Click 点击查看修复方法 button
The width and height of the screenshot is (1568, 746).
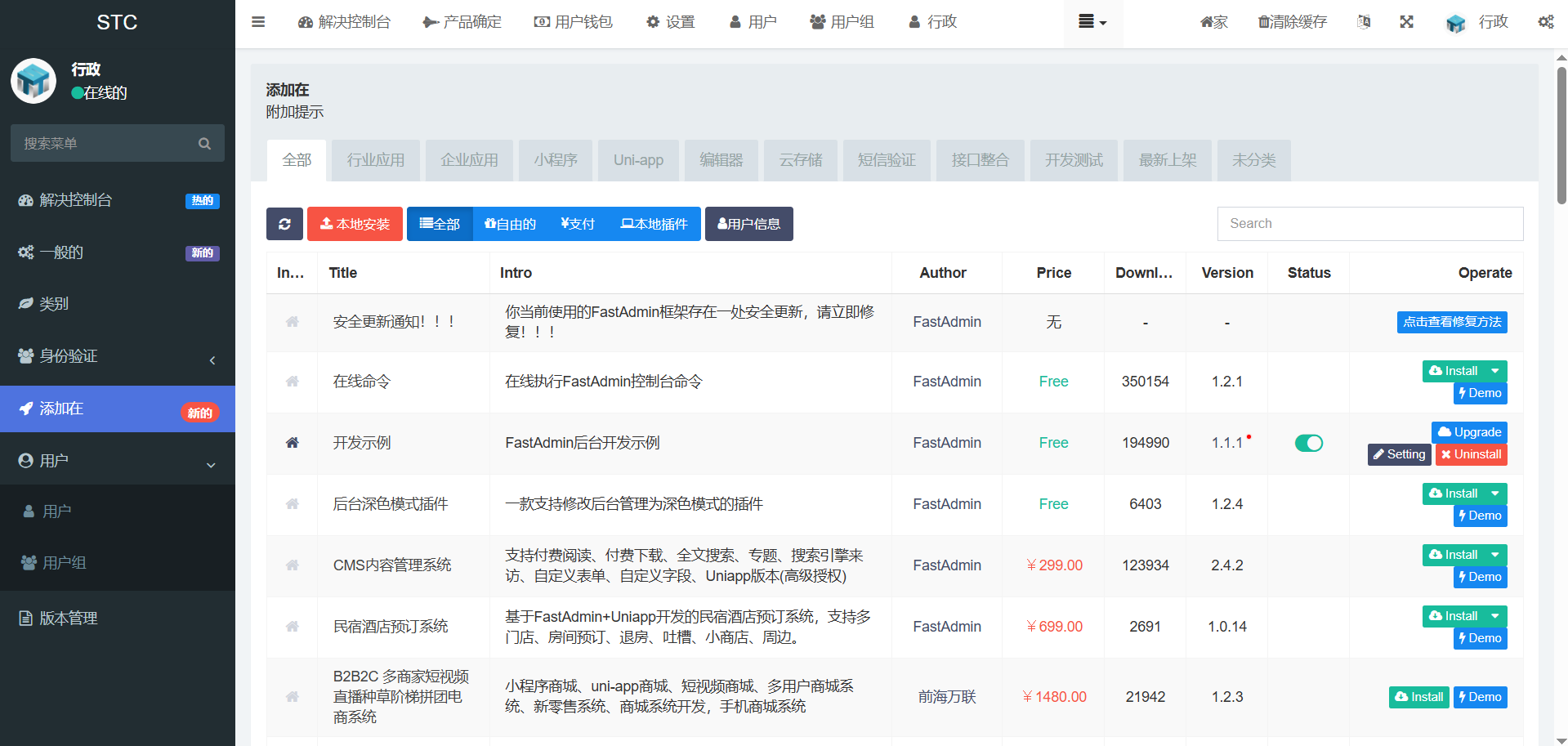pyautogui.click(x=1452, y=322)
